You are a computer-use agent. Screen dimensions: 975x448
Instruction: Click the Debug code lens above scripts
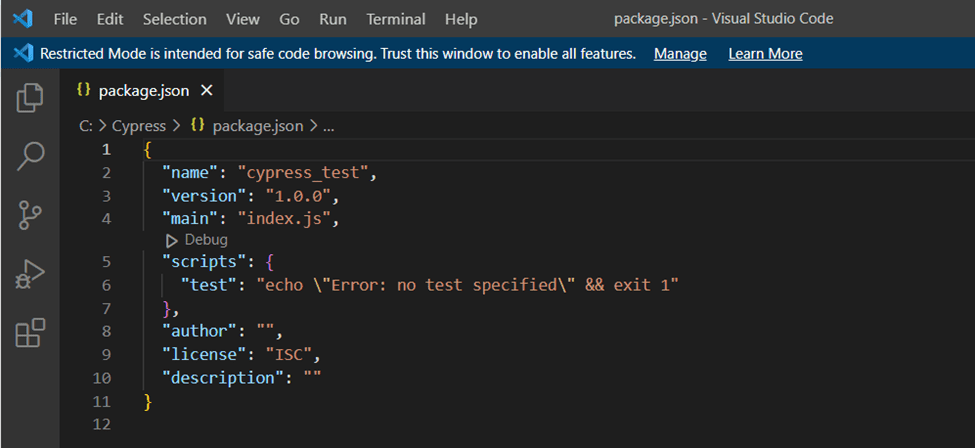(x=197, y=240)
